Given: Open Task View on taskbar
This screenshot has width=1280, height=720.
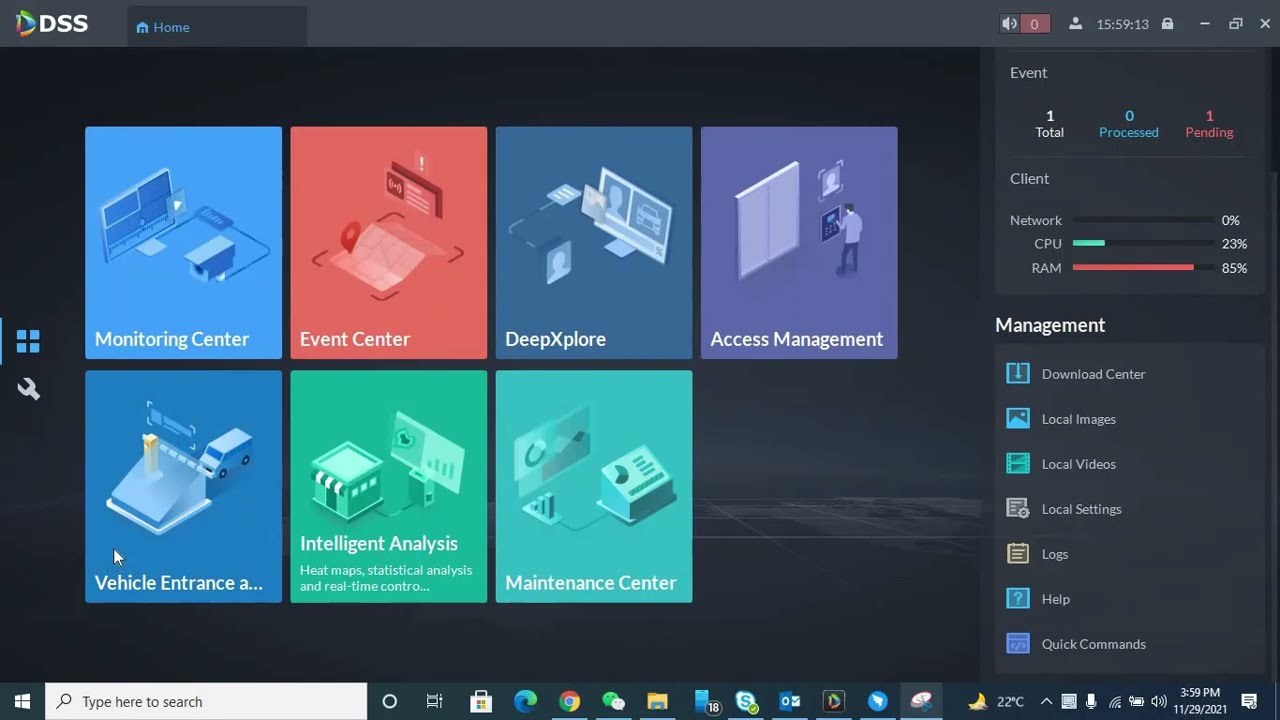Looking at the screenshot, I should (x=434, y=701).
